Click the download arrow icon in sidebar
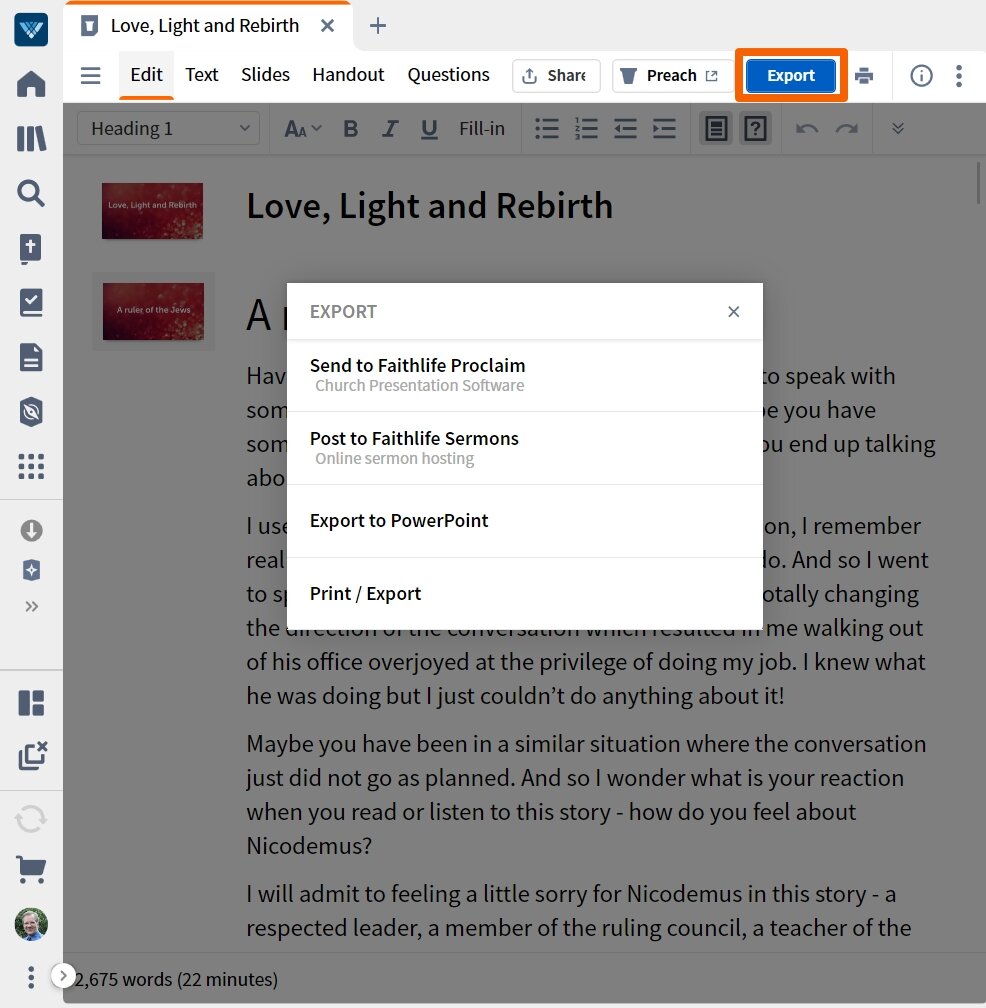986x1008 pixels. pyautogui.click(x=31, y=531)
